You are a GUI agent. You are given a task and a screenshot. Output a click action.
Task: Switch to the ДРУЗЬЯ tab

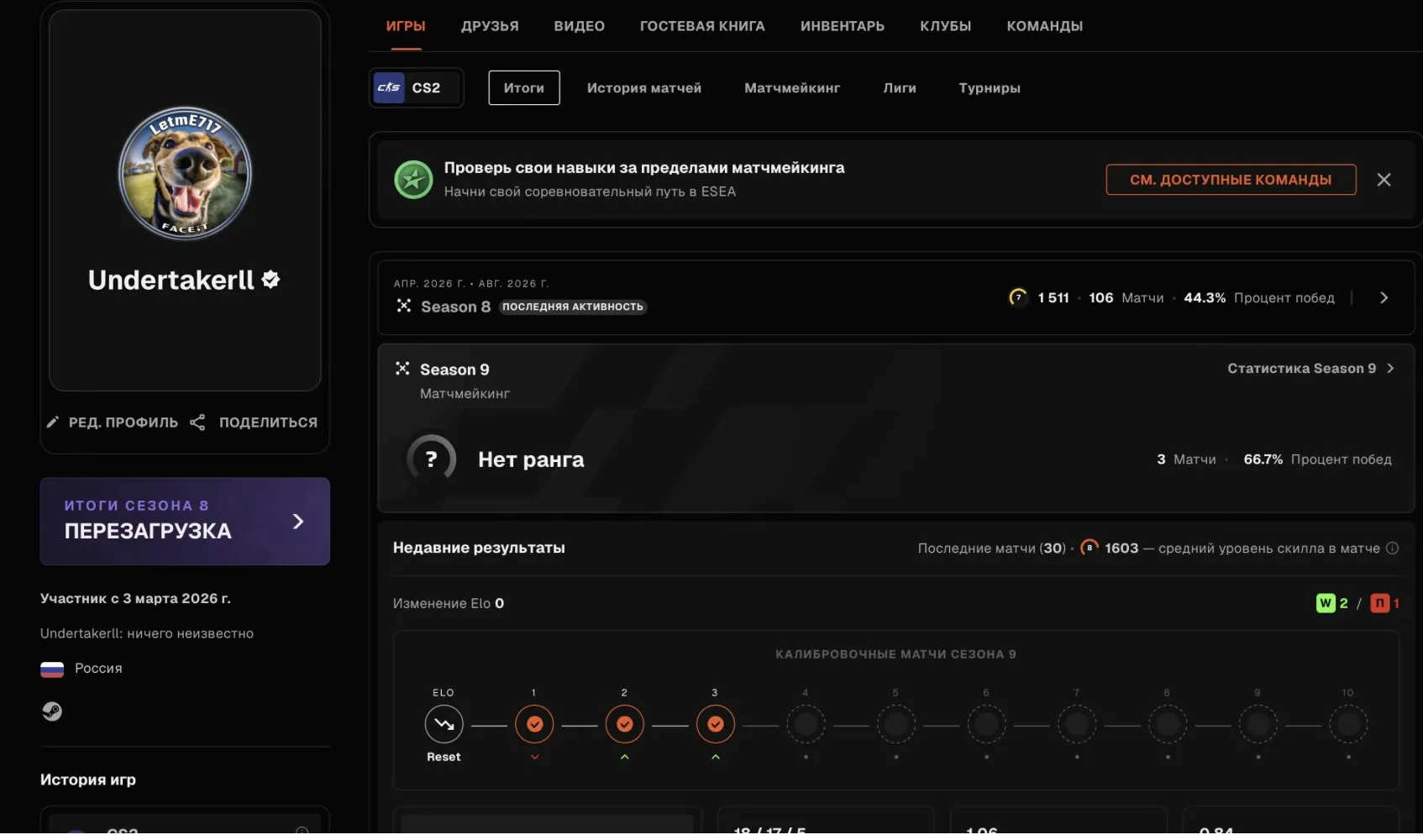pyautogui.click(x=490, y=26)
